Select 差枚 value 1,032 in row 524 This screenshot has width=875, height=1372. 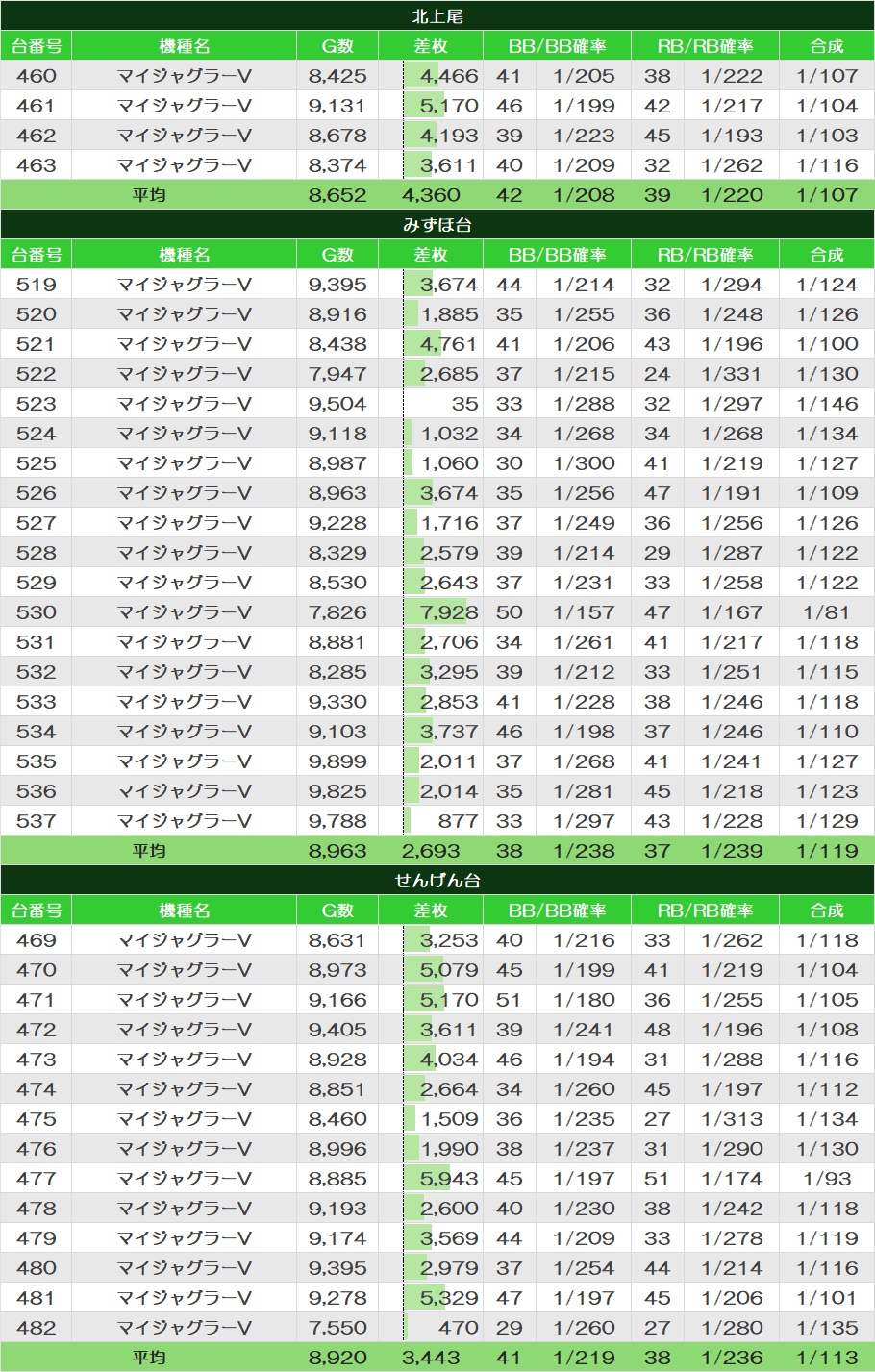tap(449, 434)
